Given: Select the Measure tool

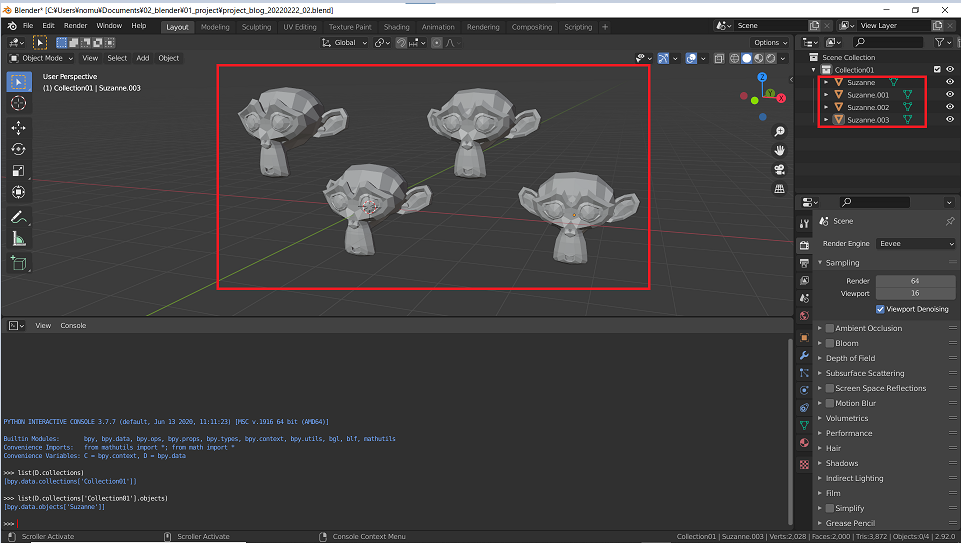Looking at the screenshot, I should [x=18, y=239].
